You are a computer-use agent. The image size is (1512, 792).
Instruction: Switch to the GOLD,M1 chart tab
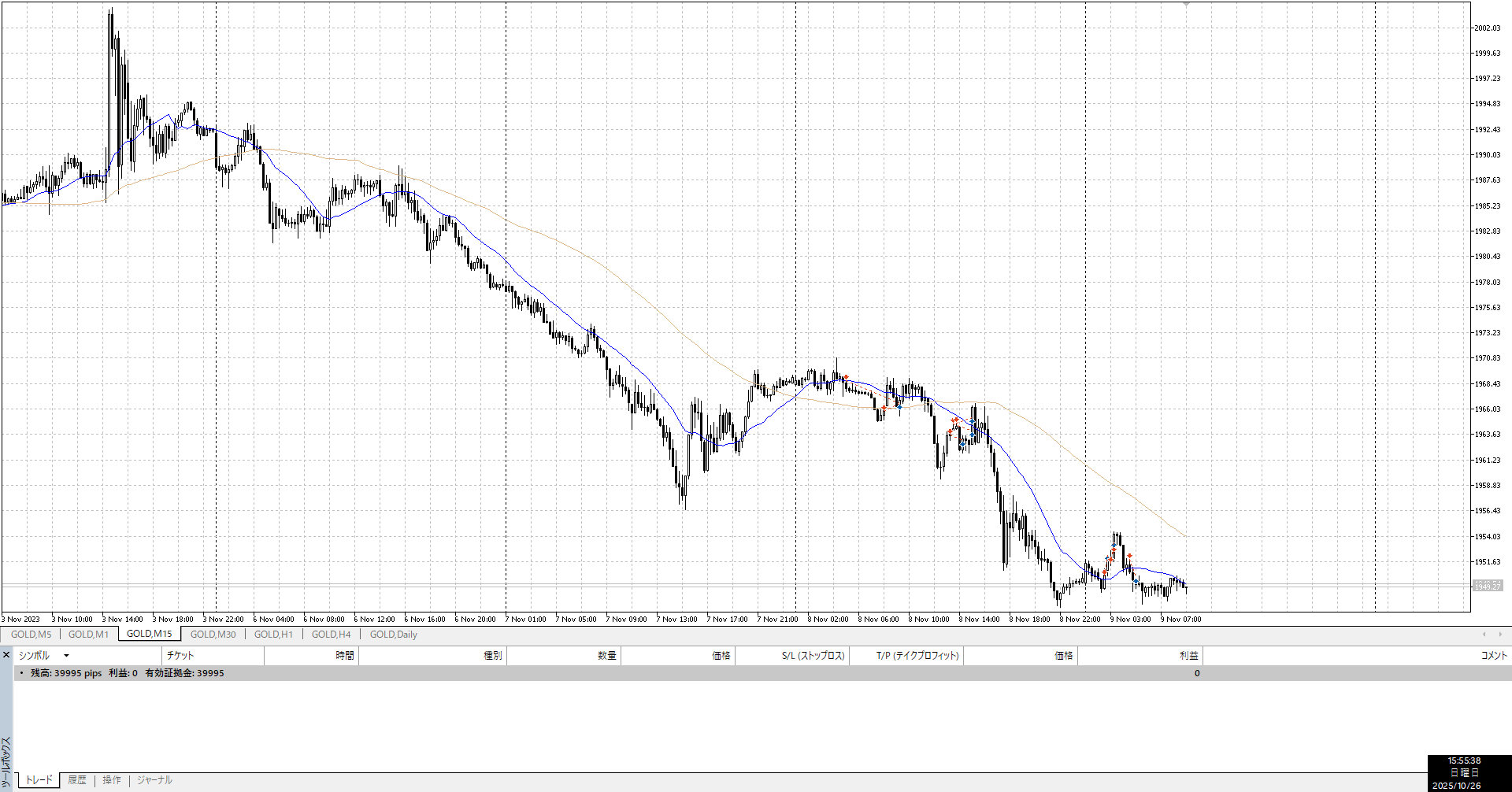88,635
